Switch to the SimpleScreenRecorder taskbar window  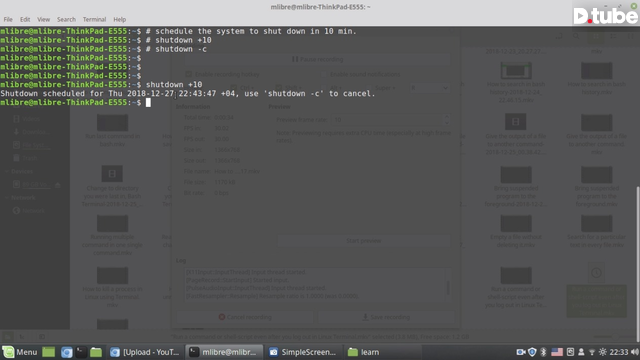pos(303,352)
